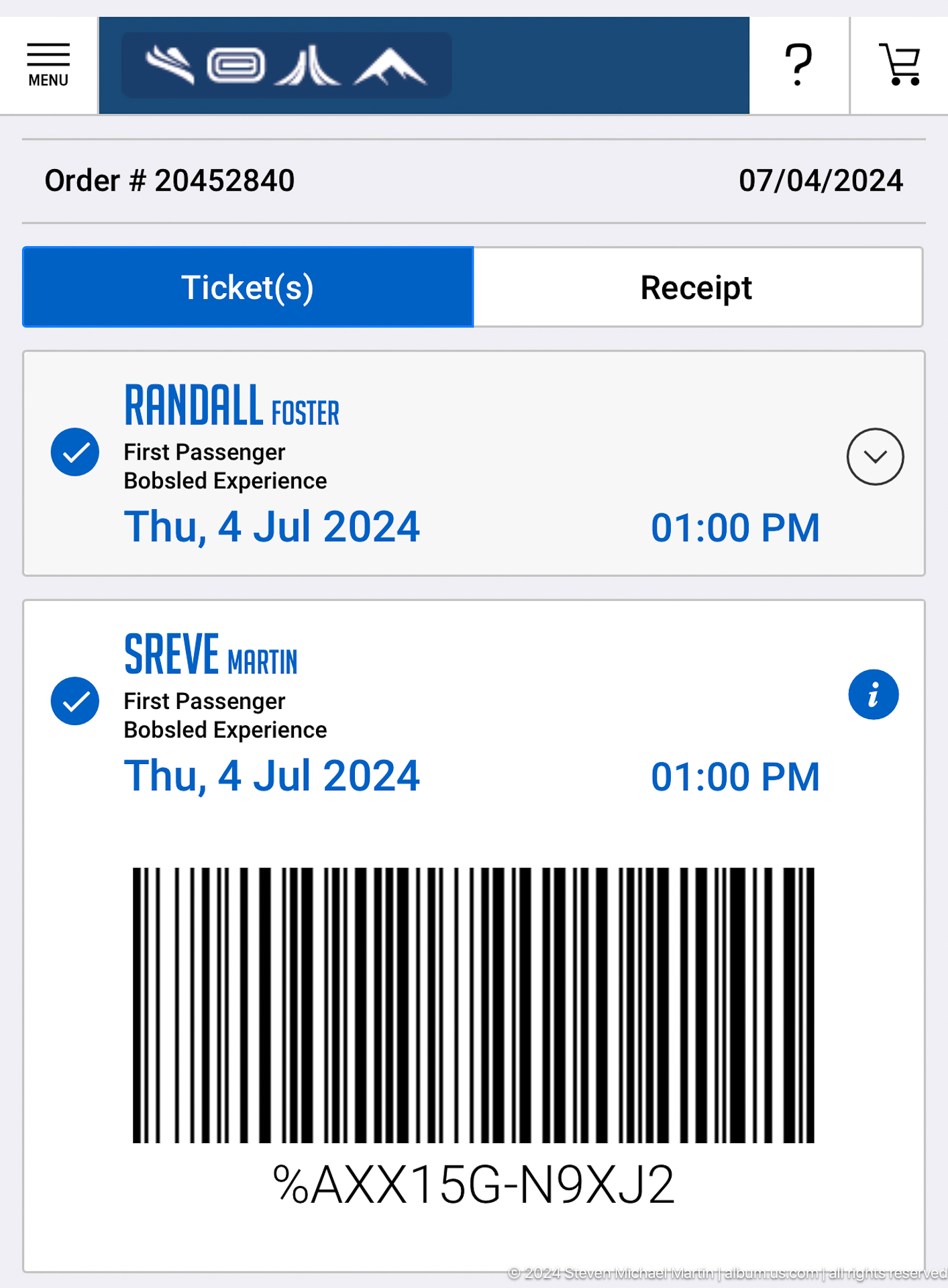
Task: Tap Randall's 01:00 PM time slot
Action: [735, 528]
